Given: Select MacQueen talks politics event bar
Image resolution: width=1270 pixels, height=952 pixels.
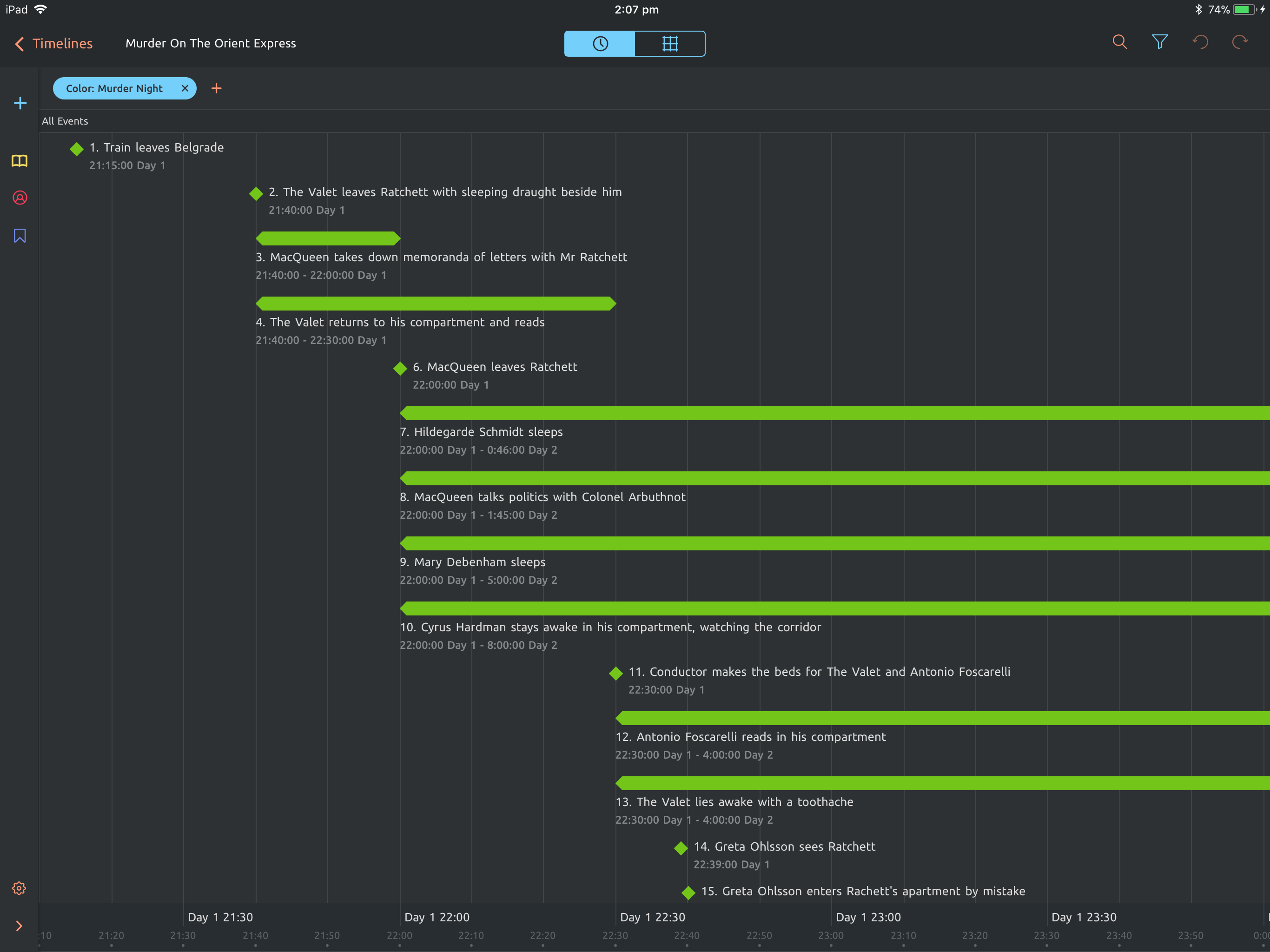Looking at the screenshot, I should tap(835, 478).
